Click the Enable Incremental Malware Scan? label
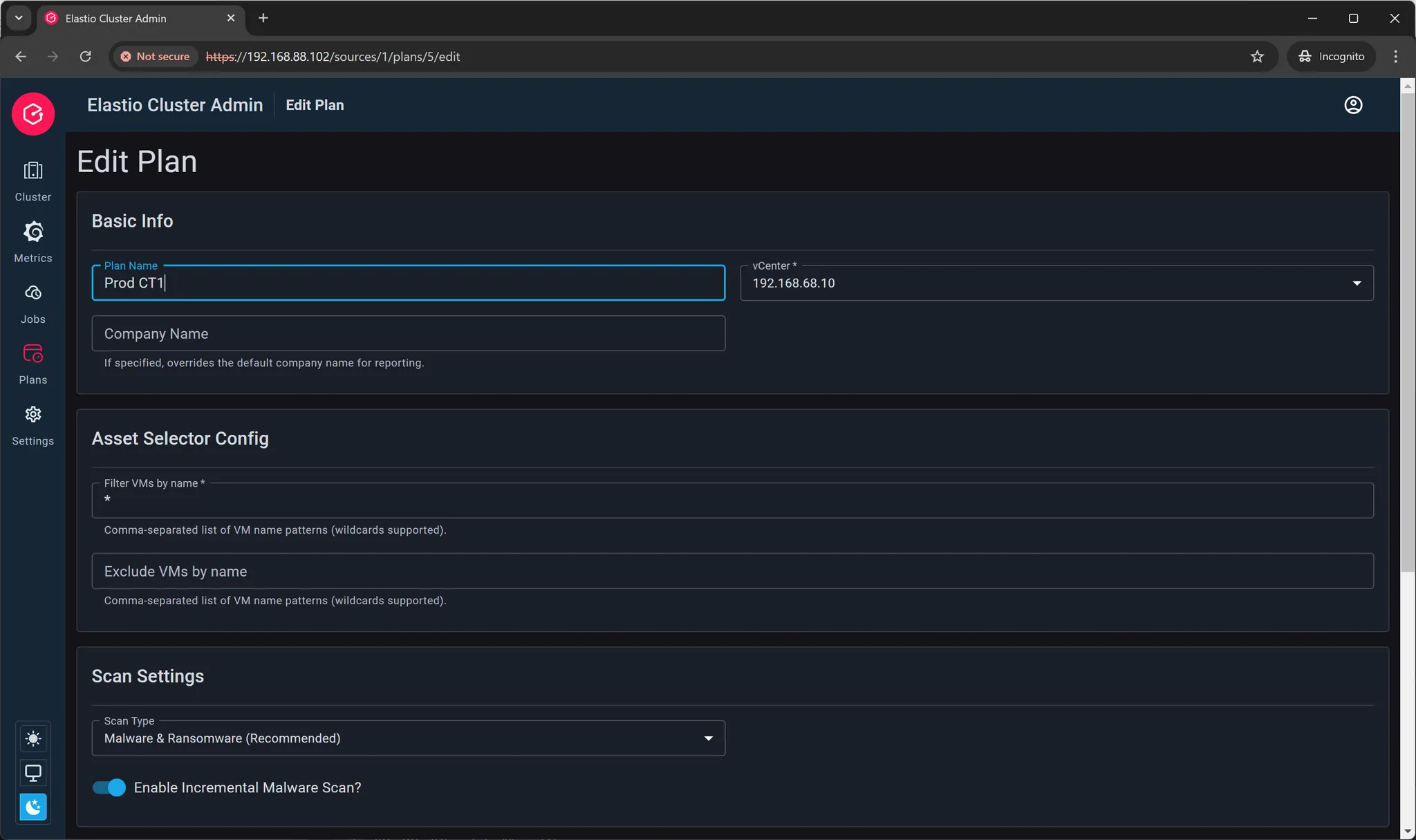Image resolution: width=1416 pixels, height=840 pixels. (248, 787)
